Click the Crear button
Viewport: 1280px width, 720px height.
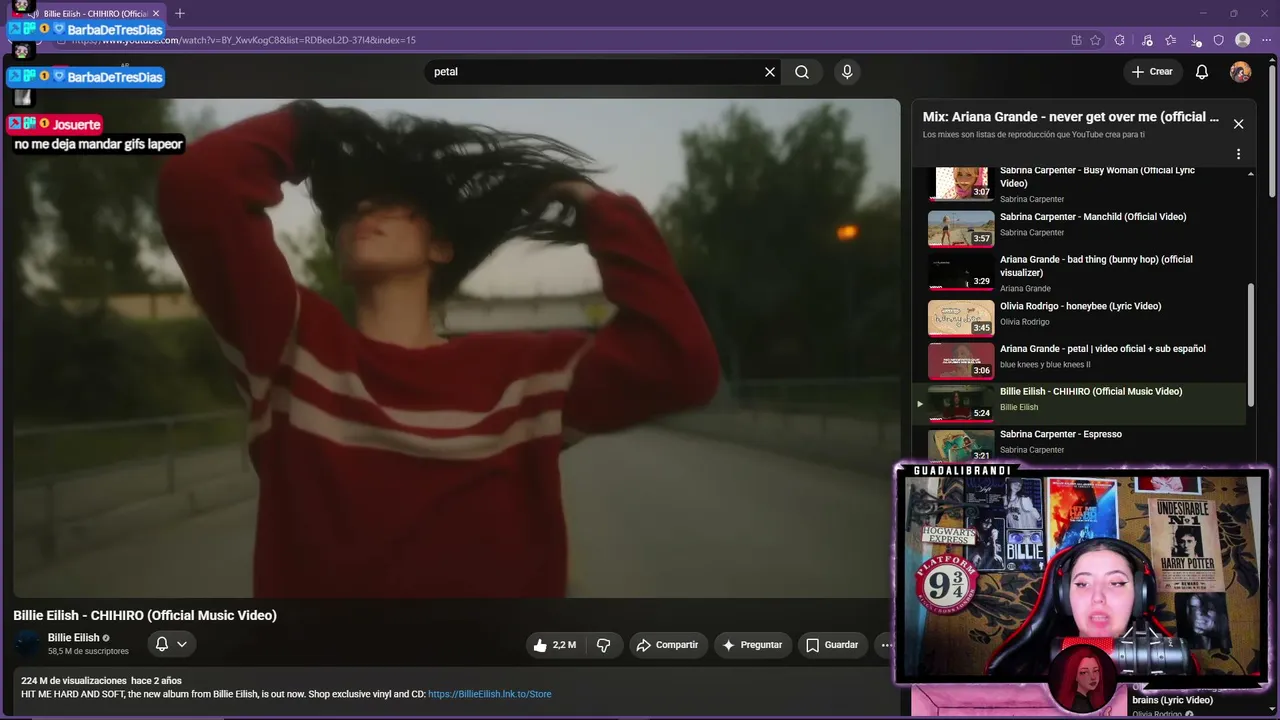click(1152, 72)
